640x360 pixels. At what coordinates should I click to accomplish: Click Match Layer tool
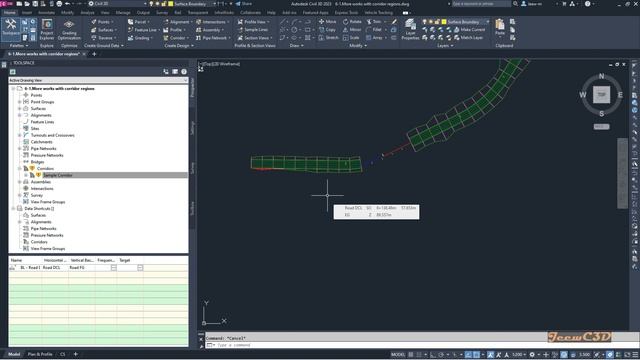coord(469,38)
